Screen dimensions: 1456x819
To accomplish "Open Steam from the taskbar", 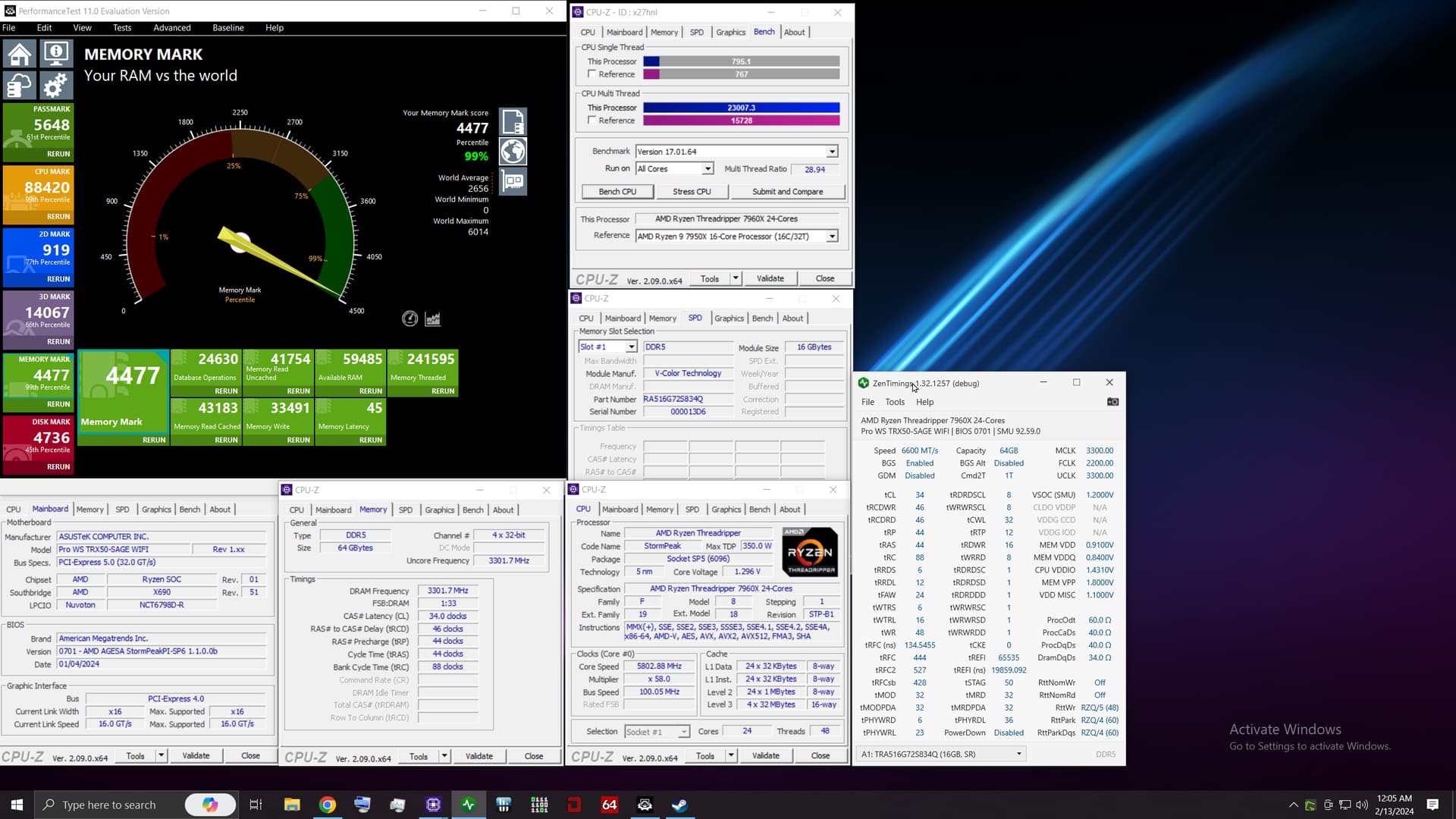I will tap(680, 805).
